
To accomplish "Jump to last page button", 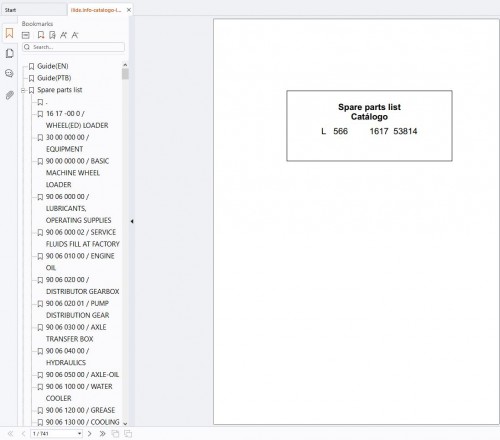I will click(x=102, y=434).
